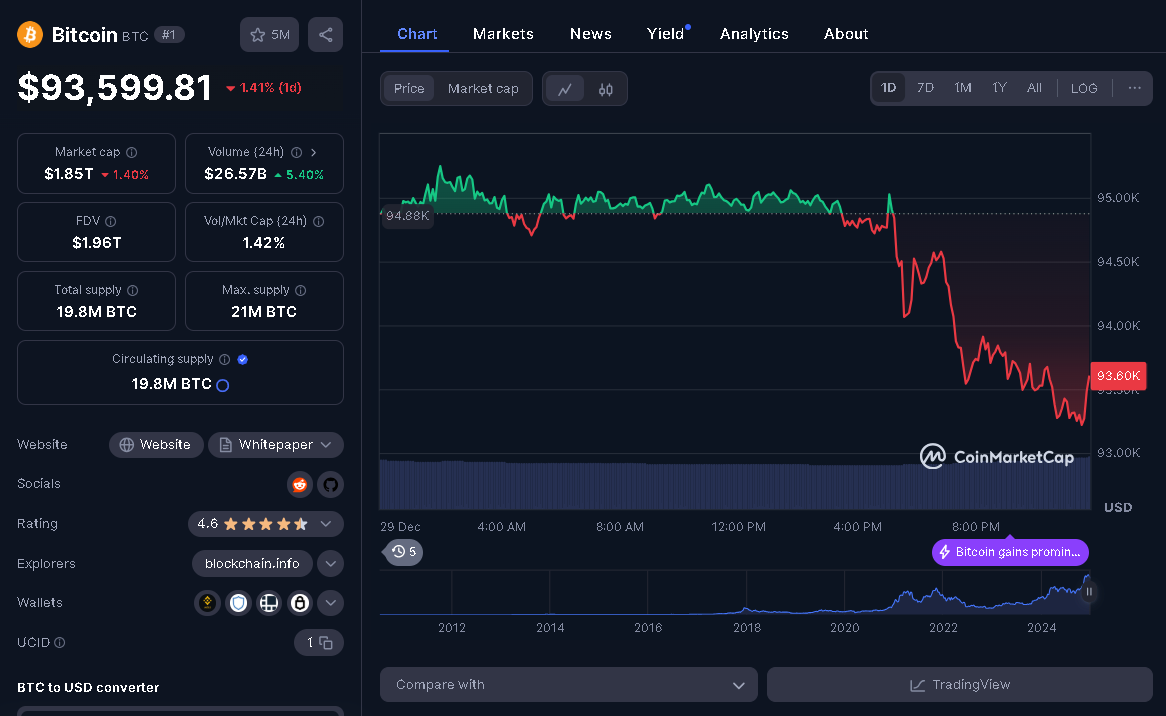The image size is (1166, 716).
Task: Open the Chart tab
Action: tap(416, 33)
